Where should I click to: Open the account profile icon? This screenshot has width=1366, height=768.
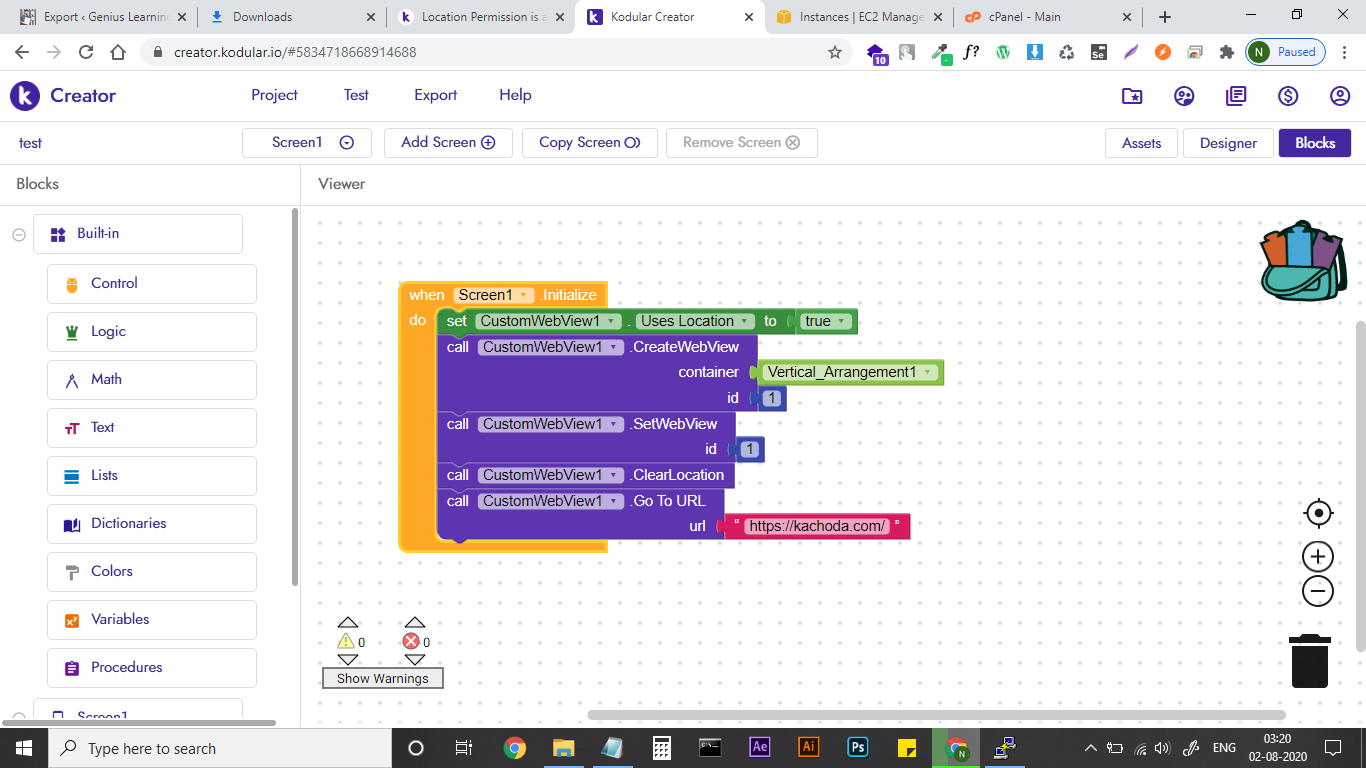click(1340, 96)
